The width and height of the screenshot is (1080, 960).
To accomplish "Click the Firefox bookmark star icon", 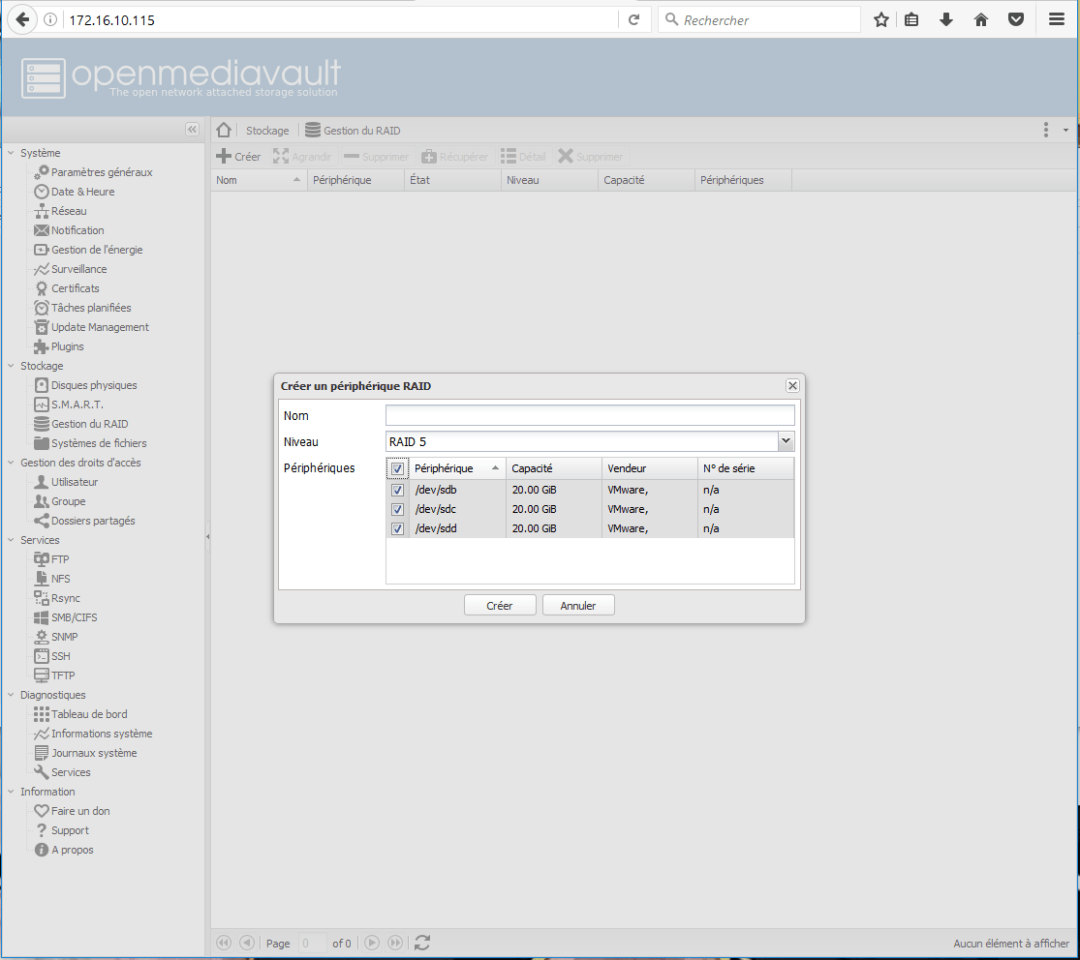I will (881, 20).
